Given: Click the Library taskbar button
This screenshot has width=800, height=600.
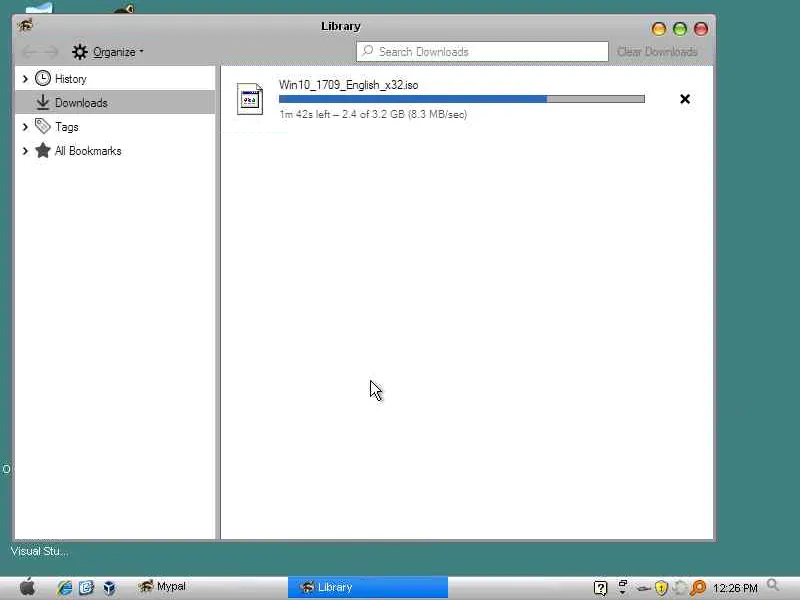Looking at the screenshot, I should coord(368,587).
